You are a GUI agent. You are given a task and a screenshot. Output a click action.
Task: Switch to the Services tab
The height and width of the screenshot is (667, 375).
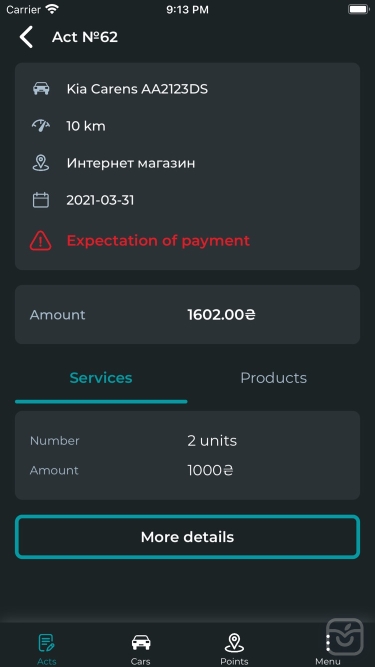tap(101, 378)
